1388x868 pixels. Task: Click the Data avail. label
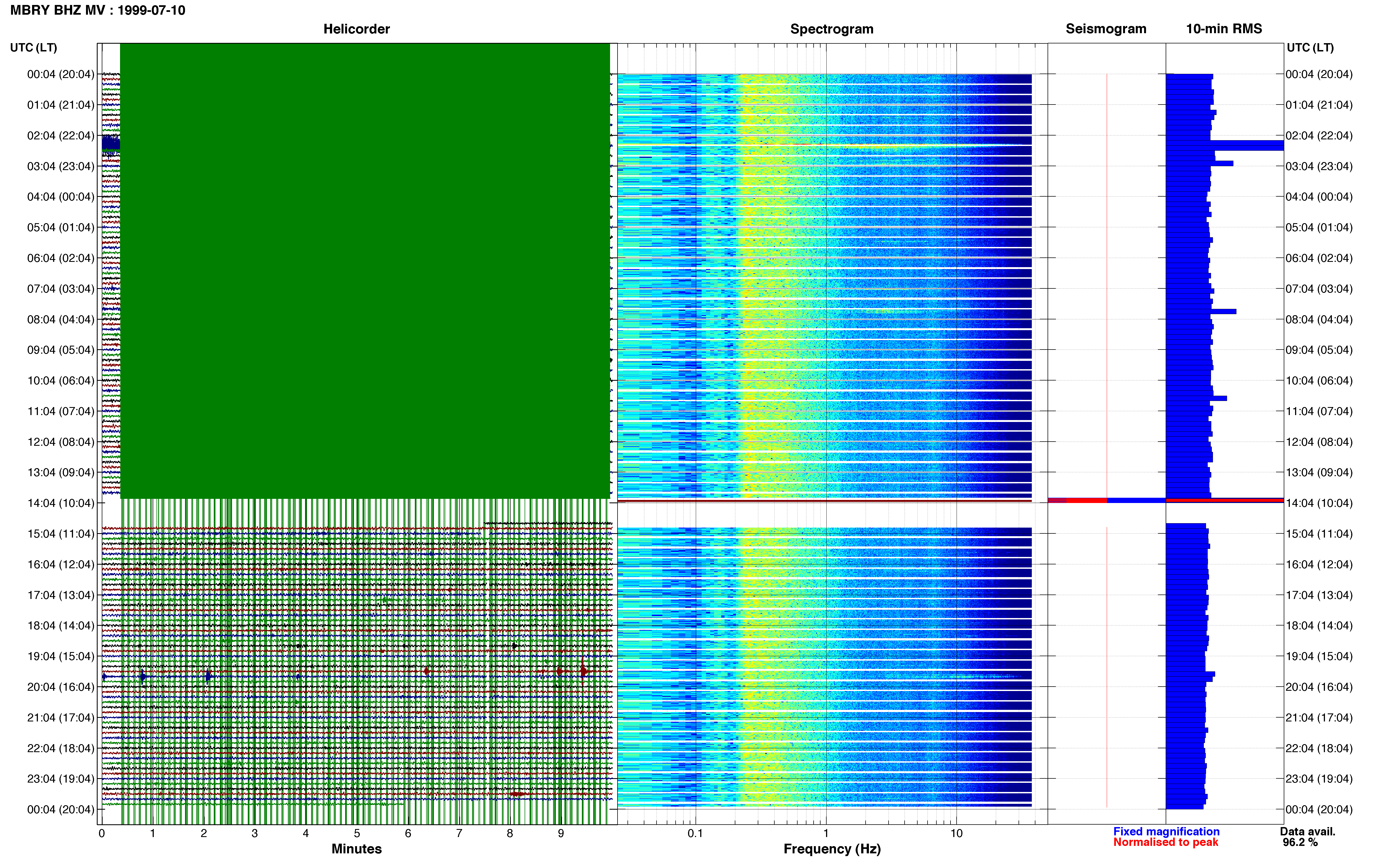(1308, 831)
